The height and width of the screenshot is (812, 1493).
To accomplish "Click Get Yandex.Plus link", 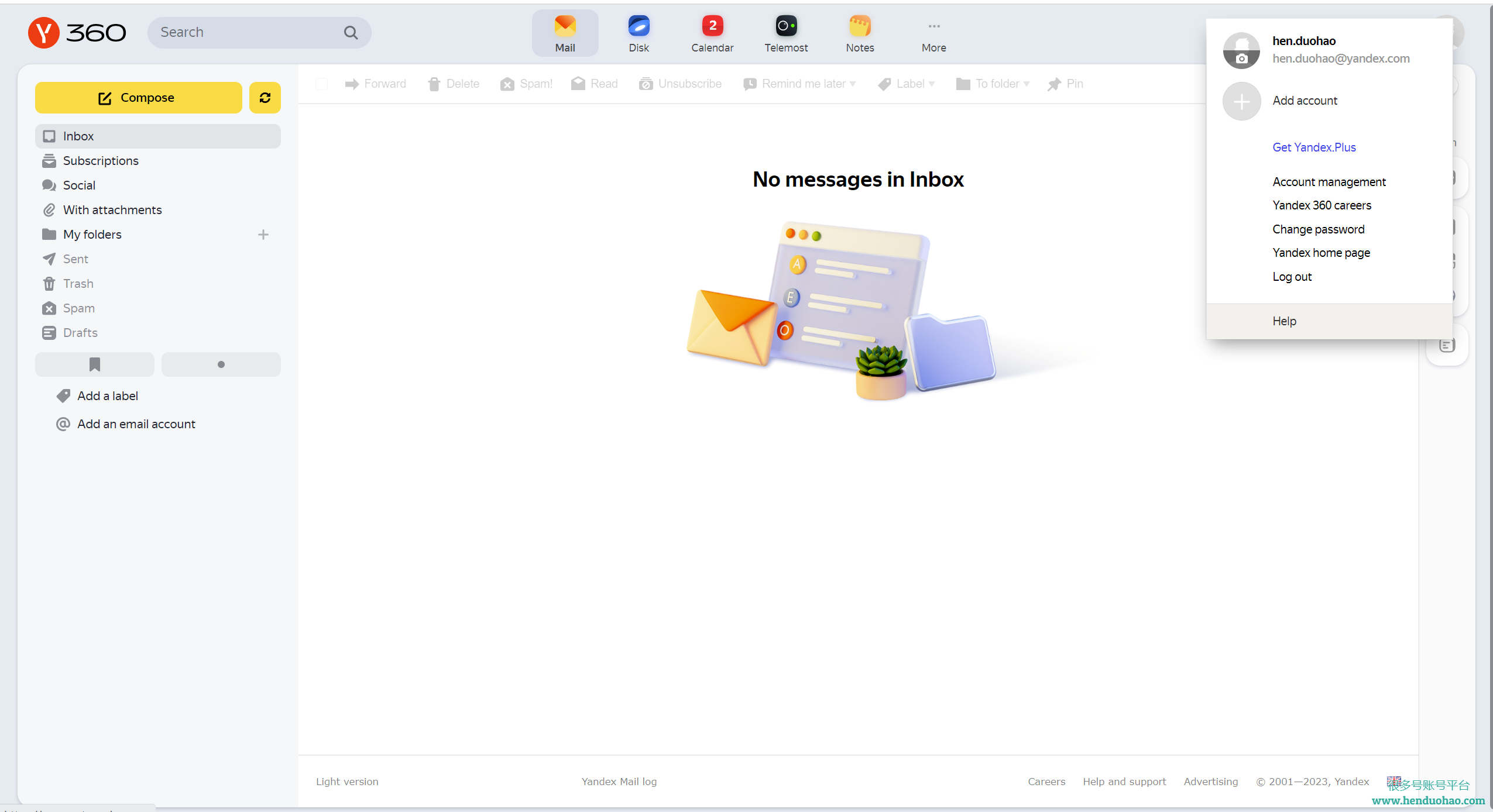I will coord(1314,147).
